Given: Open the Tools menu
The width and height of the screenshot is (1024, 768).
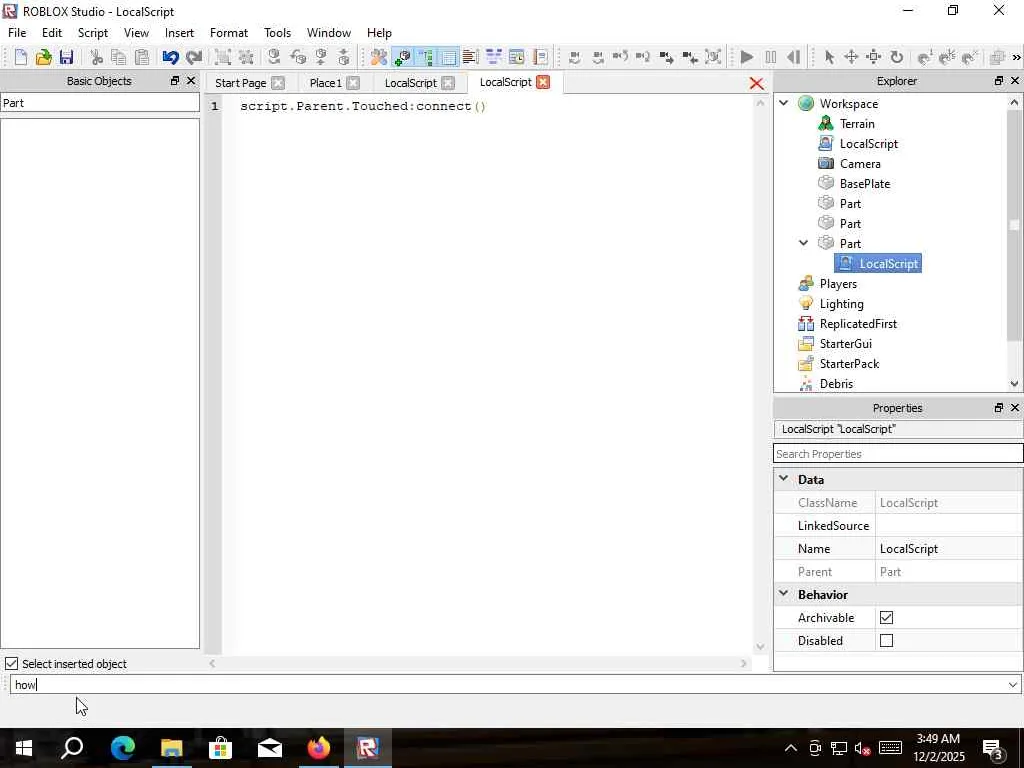Looking at the screenshot, I should coord(278,33).
